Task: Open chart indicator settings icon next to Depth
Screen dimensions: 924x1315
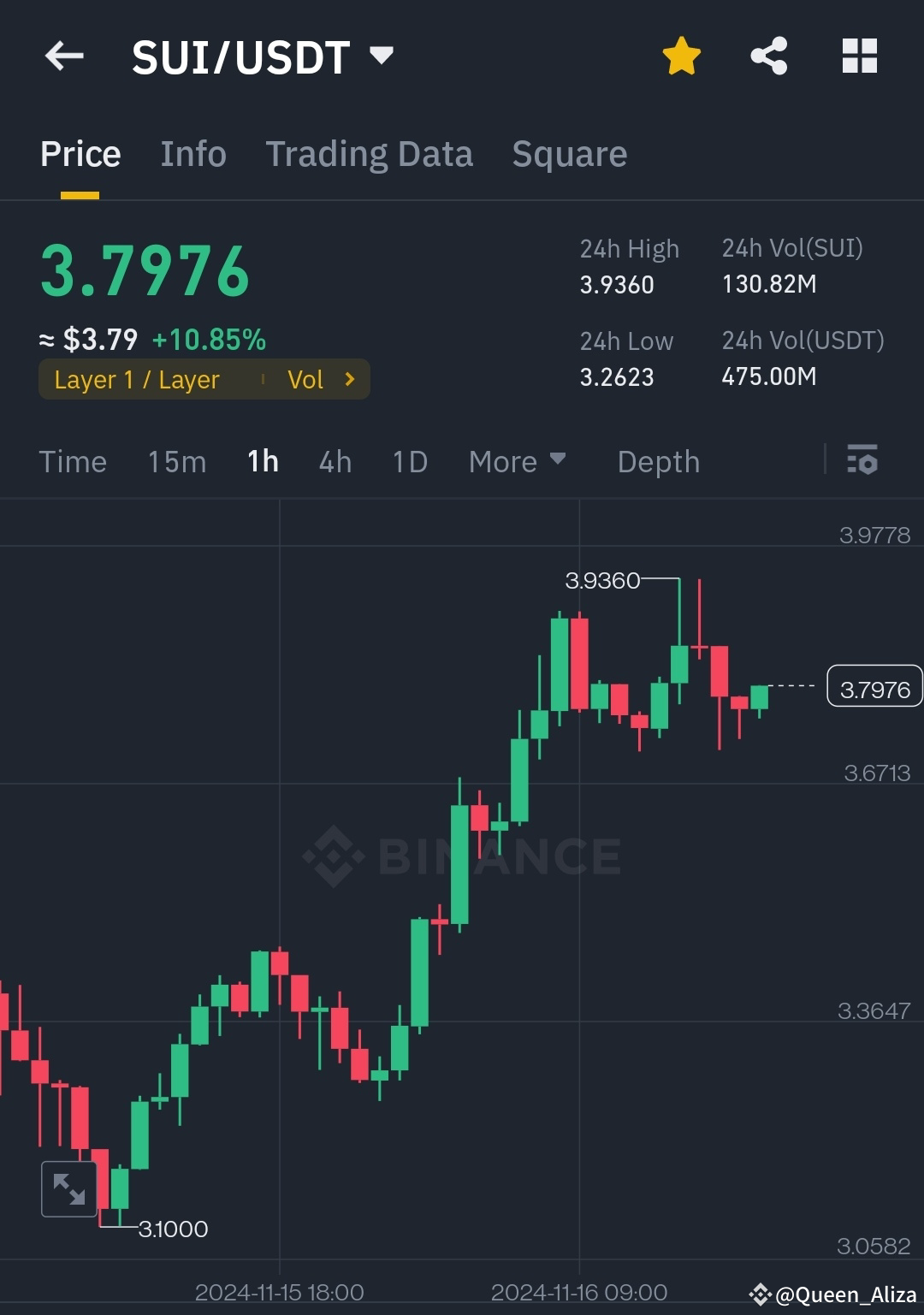Action: [x=862, y=461]
